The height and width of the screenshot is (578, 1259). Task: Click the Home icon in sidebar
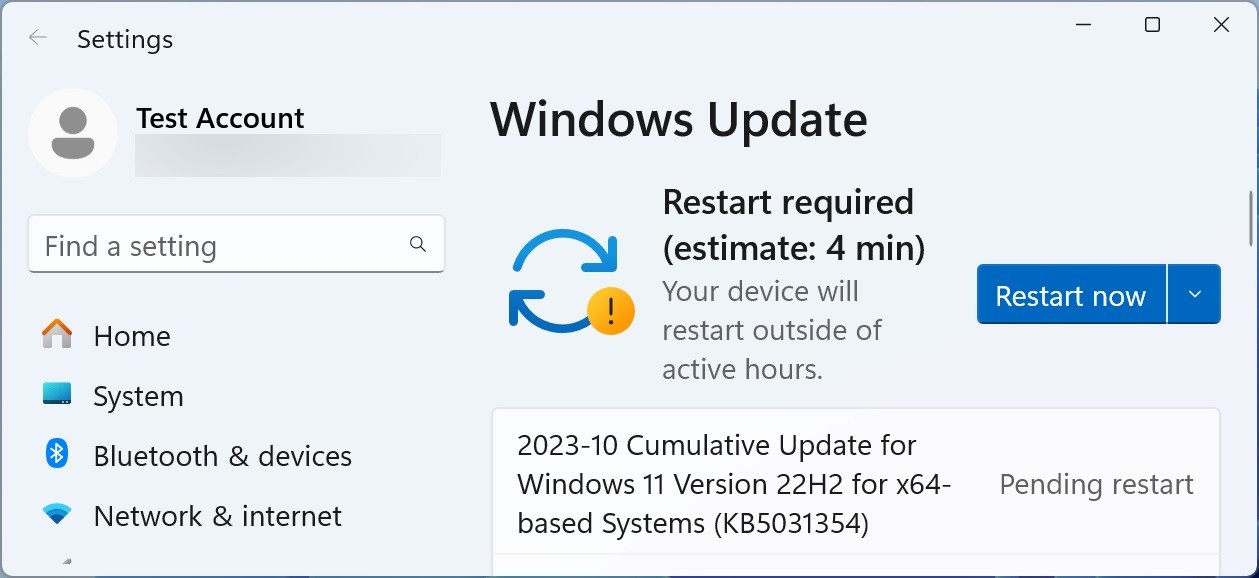click(56, 336)
